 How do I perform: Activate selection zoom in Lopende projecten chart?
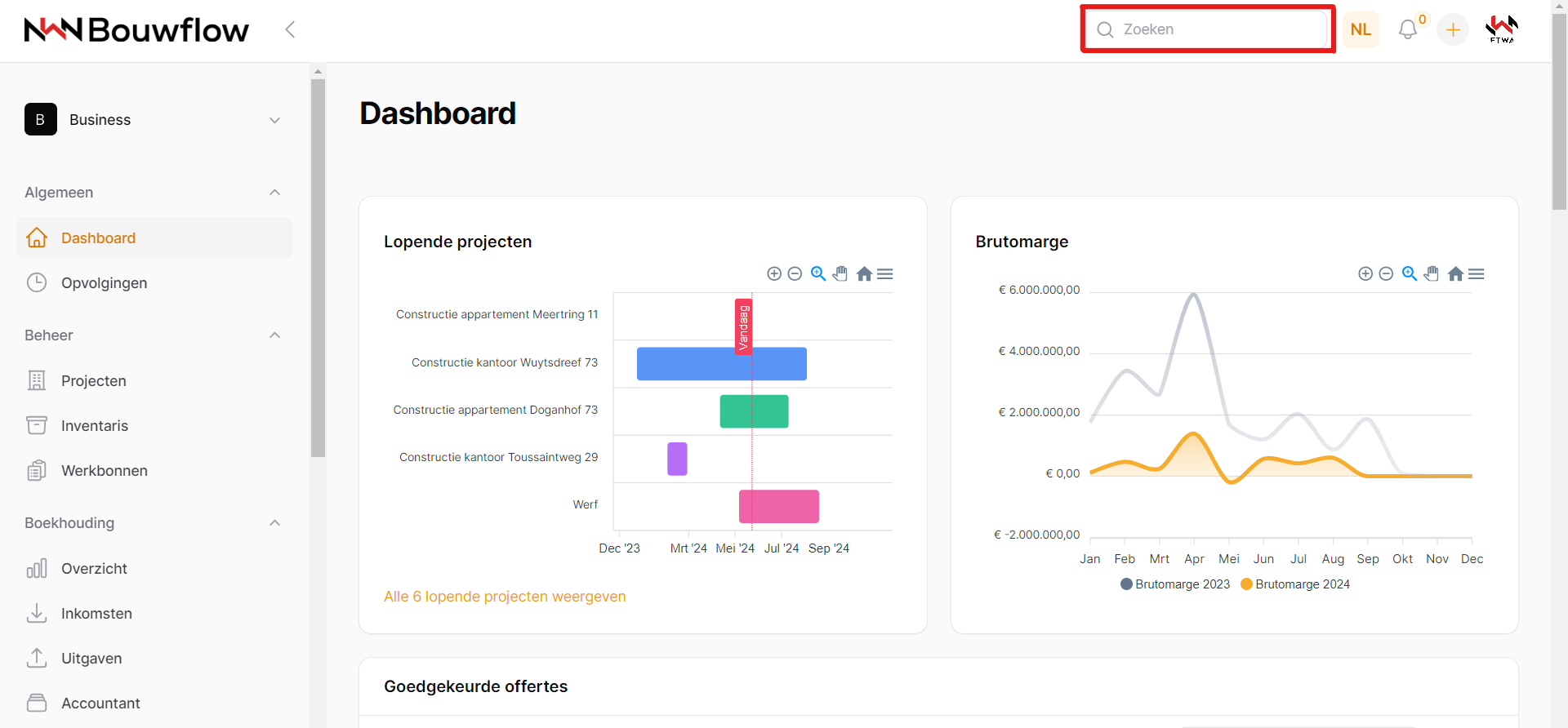[x=818, y=274]
